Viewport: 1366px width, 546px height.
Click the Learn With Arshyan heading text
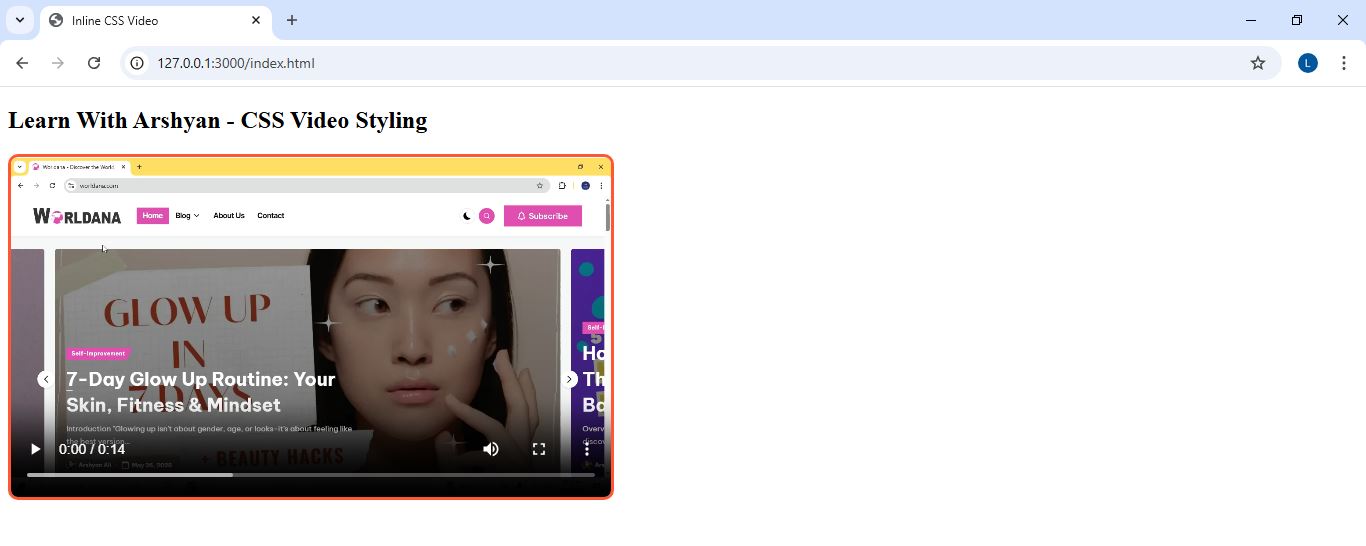click(x=218, y=120)
